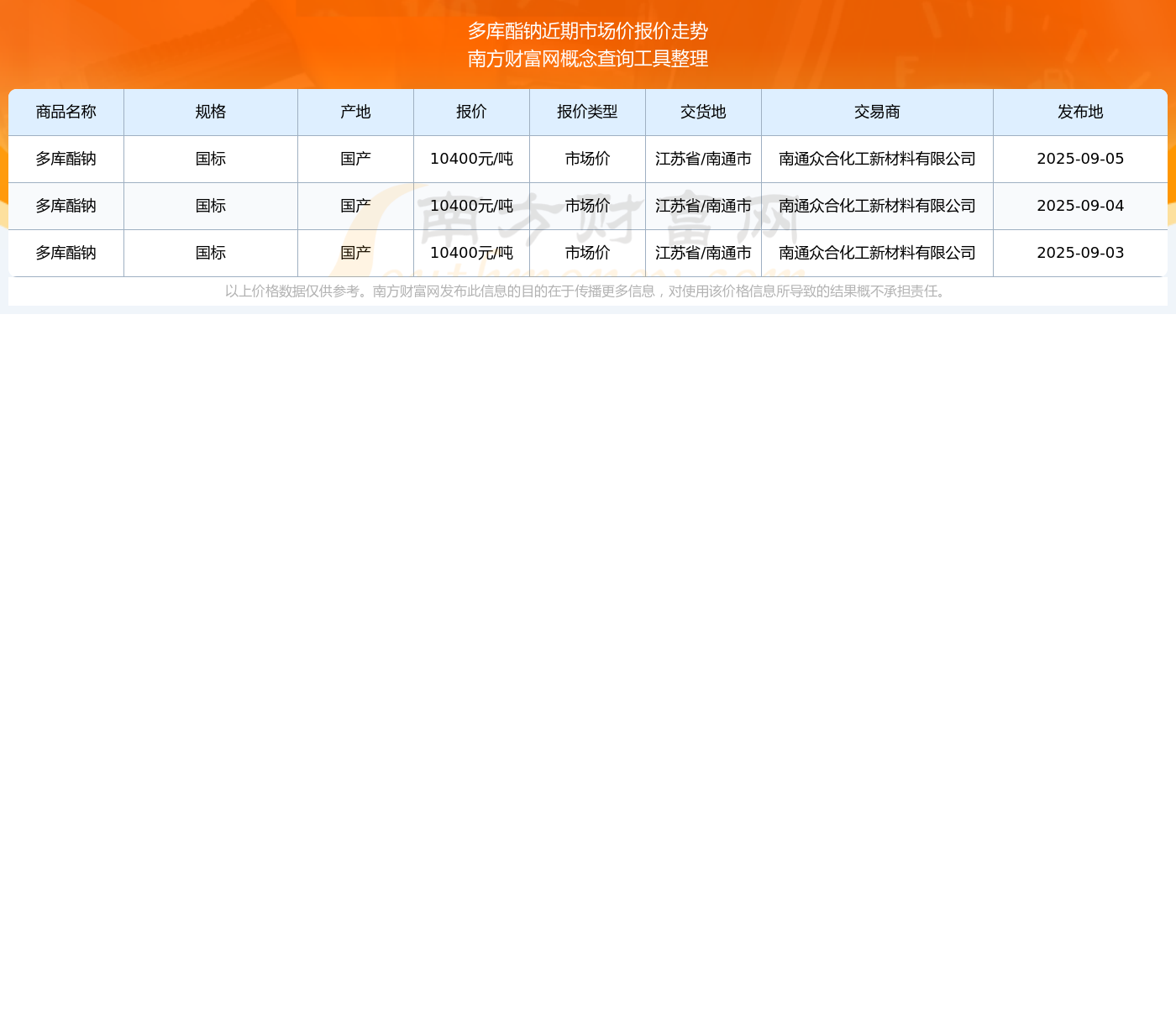Click the 发布地 column header

click(1080, 113)
